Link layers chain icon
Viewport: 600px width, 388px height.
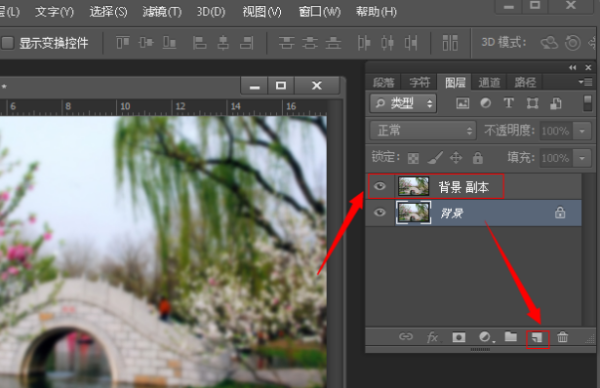406,337
